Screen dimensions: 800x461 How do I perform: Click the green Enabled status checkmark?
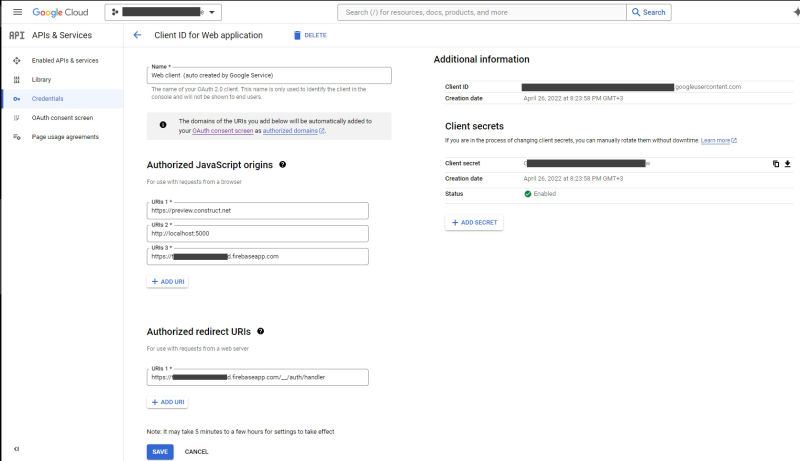click(x=528, y=194)
